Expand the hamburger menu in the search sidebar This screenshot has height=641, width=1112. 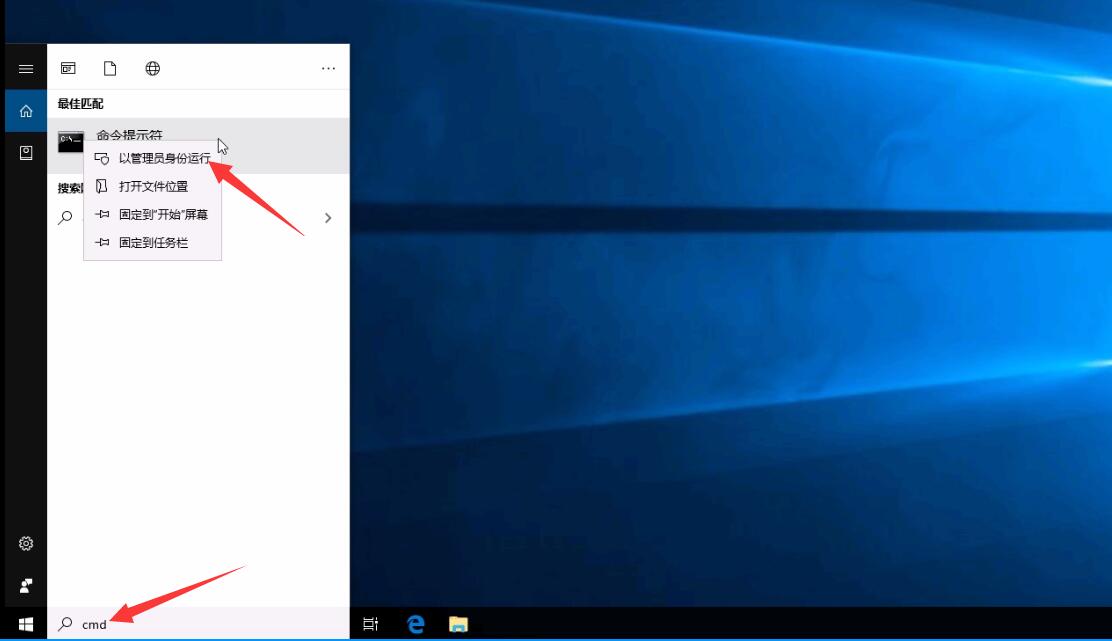click(26, 69)
